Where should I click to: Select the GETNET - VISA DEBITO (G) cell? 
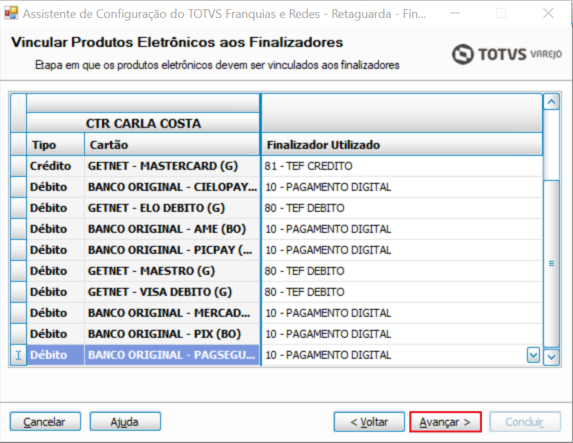(172, 292)
